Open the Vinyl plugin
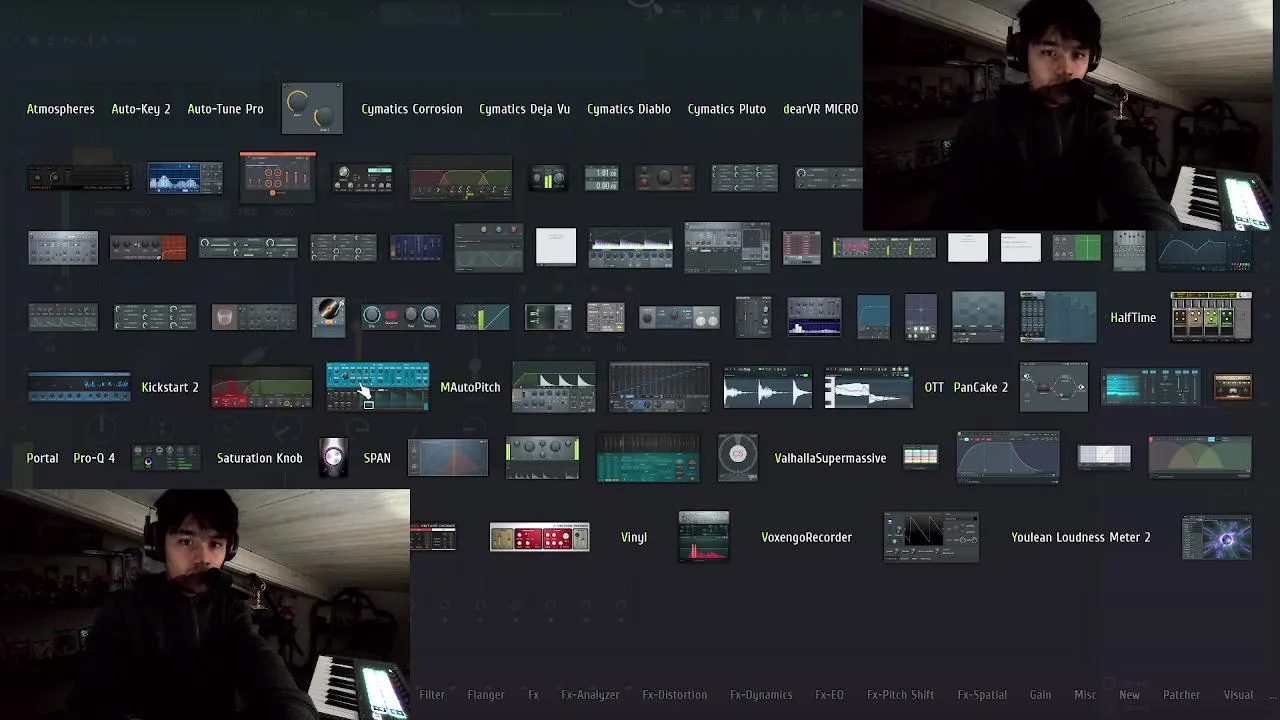 coord(634,537)
